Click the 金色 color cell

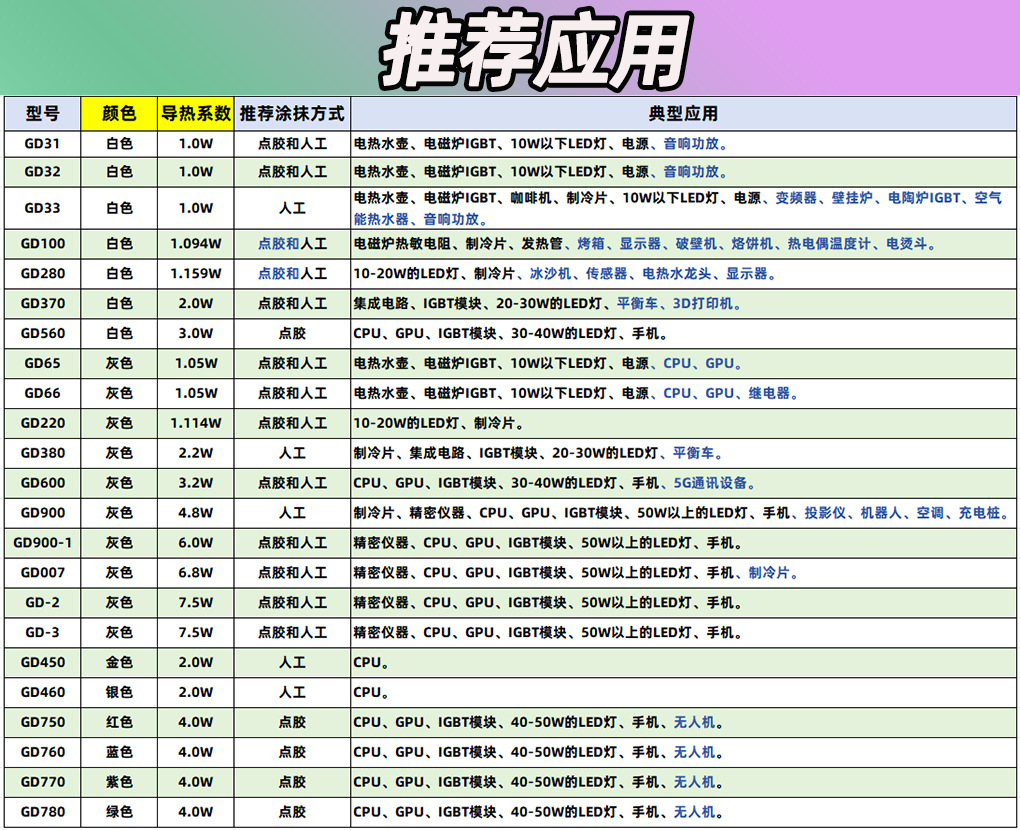pos(119,663)
